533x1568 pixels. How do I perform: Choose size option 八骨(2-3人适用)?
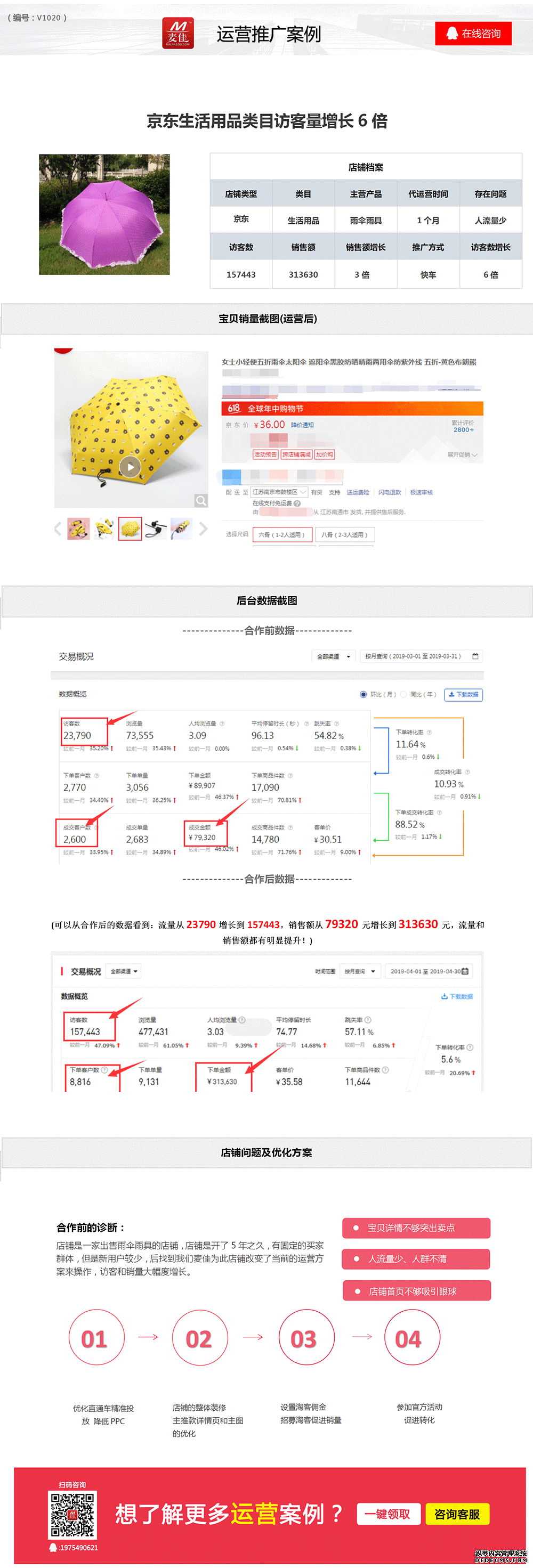[x=345, y=534]
